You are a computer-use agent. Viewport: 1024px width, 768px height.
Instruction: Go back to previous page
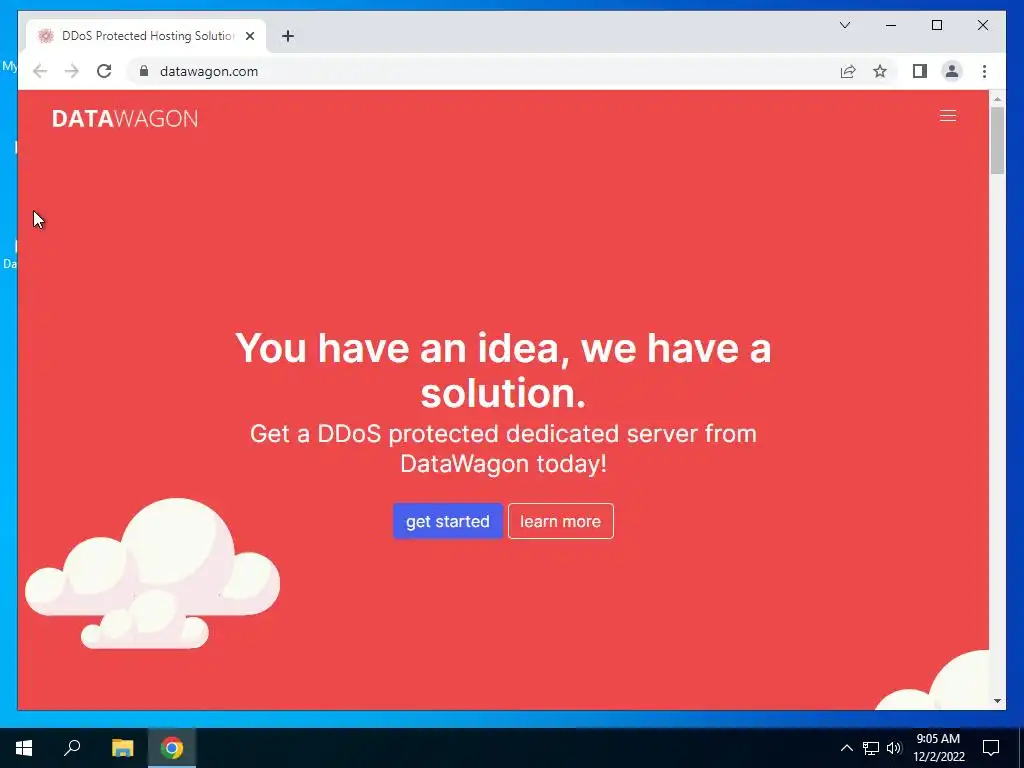40,71
